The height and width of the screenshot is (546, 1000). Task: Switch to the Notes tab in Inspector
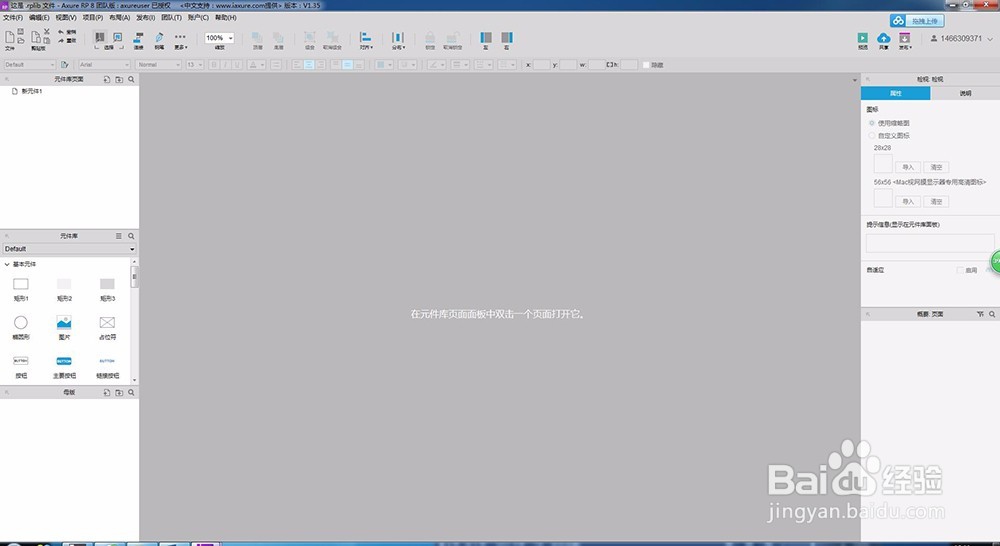pyautogui.click(x=965, y=93)
